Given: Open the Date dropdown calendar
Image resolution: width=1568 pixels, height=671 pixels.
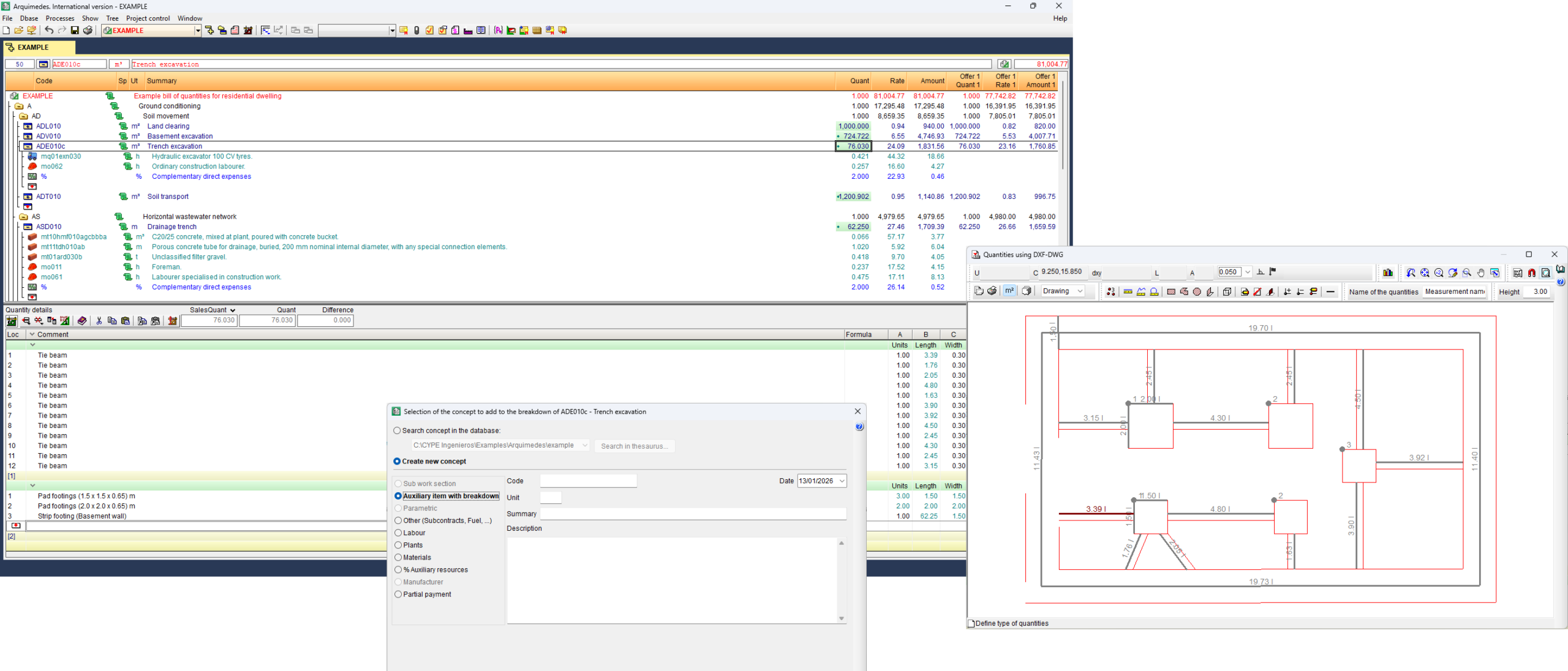Looking at the screenshot, I should click(x=842, y=481).
